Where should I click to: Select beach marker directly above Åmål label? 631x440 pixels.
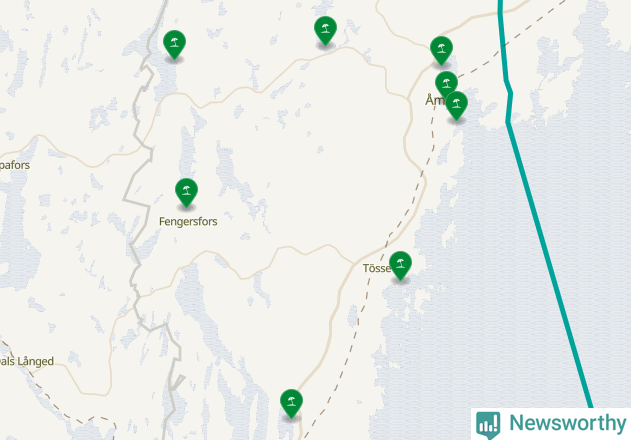tap(446, 84)
